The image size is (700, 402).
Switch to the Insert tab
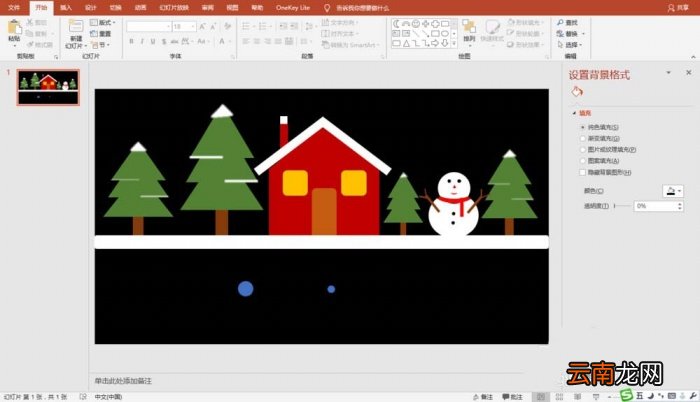click(66, 8)
